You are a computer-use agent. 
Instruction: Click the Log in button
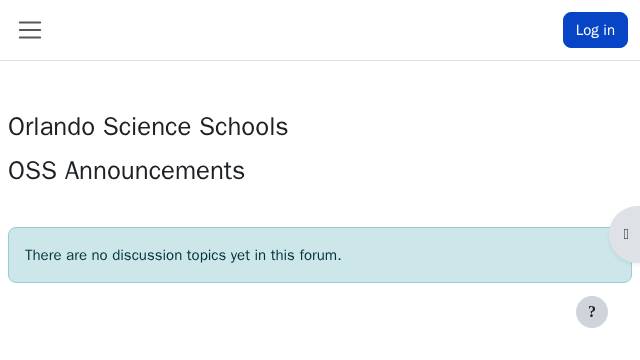pos(595,30)
